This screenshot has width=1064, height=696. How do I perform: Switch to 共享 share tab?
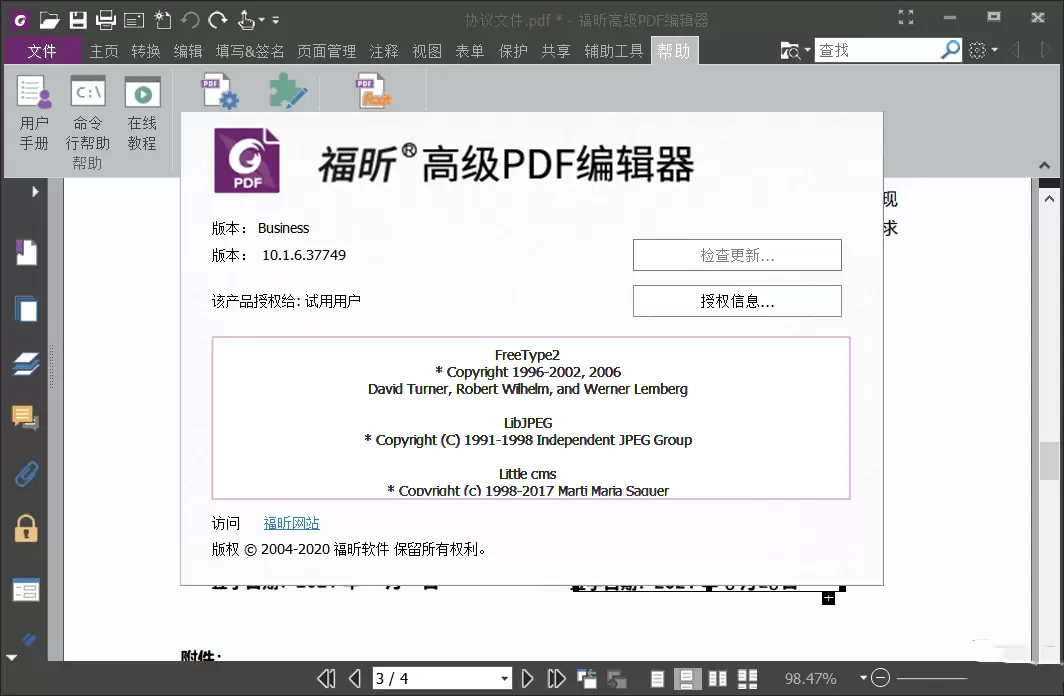[x=556, y=51]
